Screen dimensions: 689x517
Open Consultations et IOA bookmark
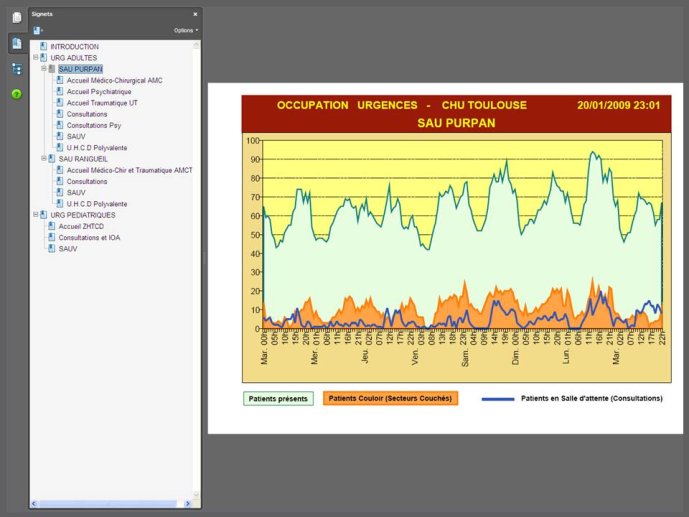pos(89,238)
